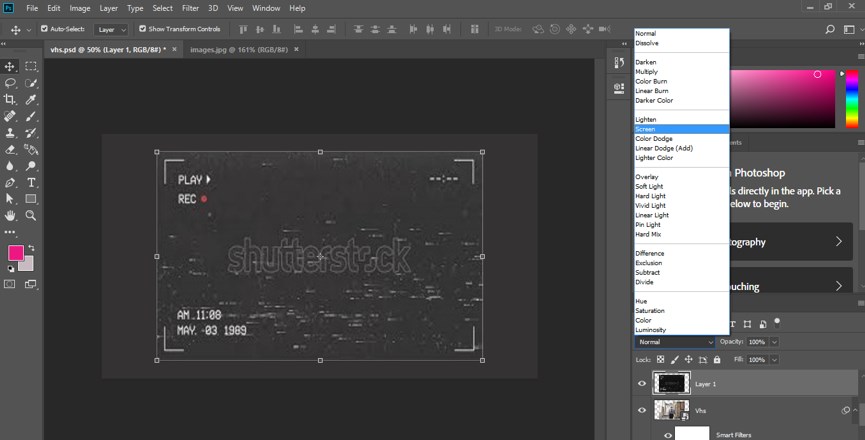Image resolution: width=865 pixels, height=440 pixels.
Task: Select the Rectangular Marquee tool
Action: [31, 67]
